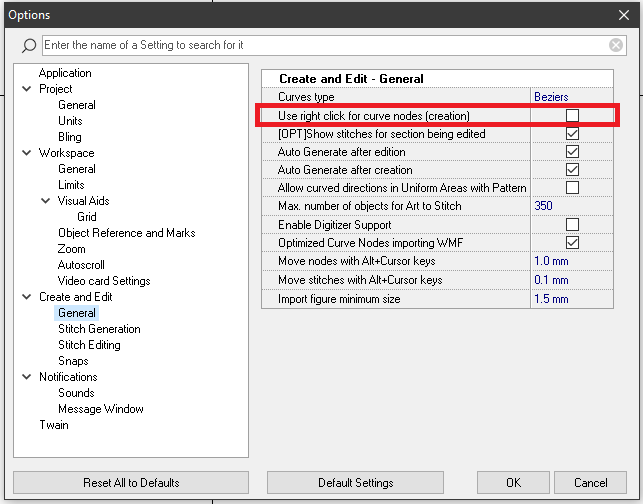This screenshot has width=643, height=504.
Task: Select Message Window settings
Action: click(101, 409)
